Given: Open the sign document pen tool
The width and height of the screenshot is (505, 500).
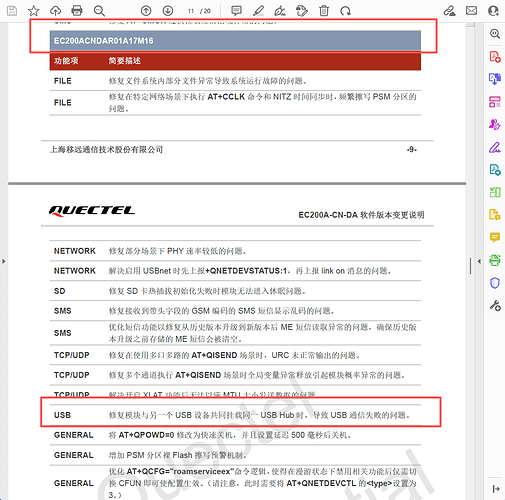Looking at the screenshot, I should point(280,11).
